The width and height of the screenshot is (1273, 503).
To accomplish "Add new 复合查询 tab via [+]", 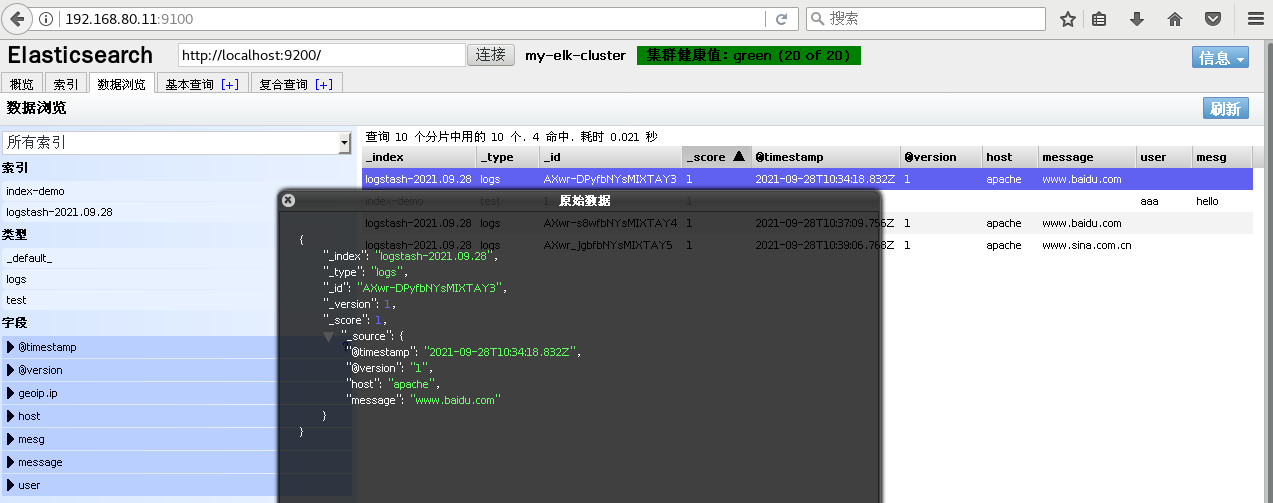I will (x=324, y=85).
